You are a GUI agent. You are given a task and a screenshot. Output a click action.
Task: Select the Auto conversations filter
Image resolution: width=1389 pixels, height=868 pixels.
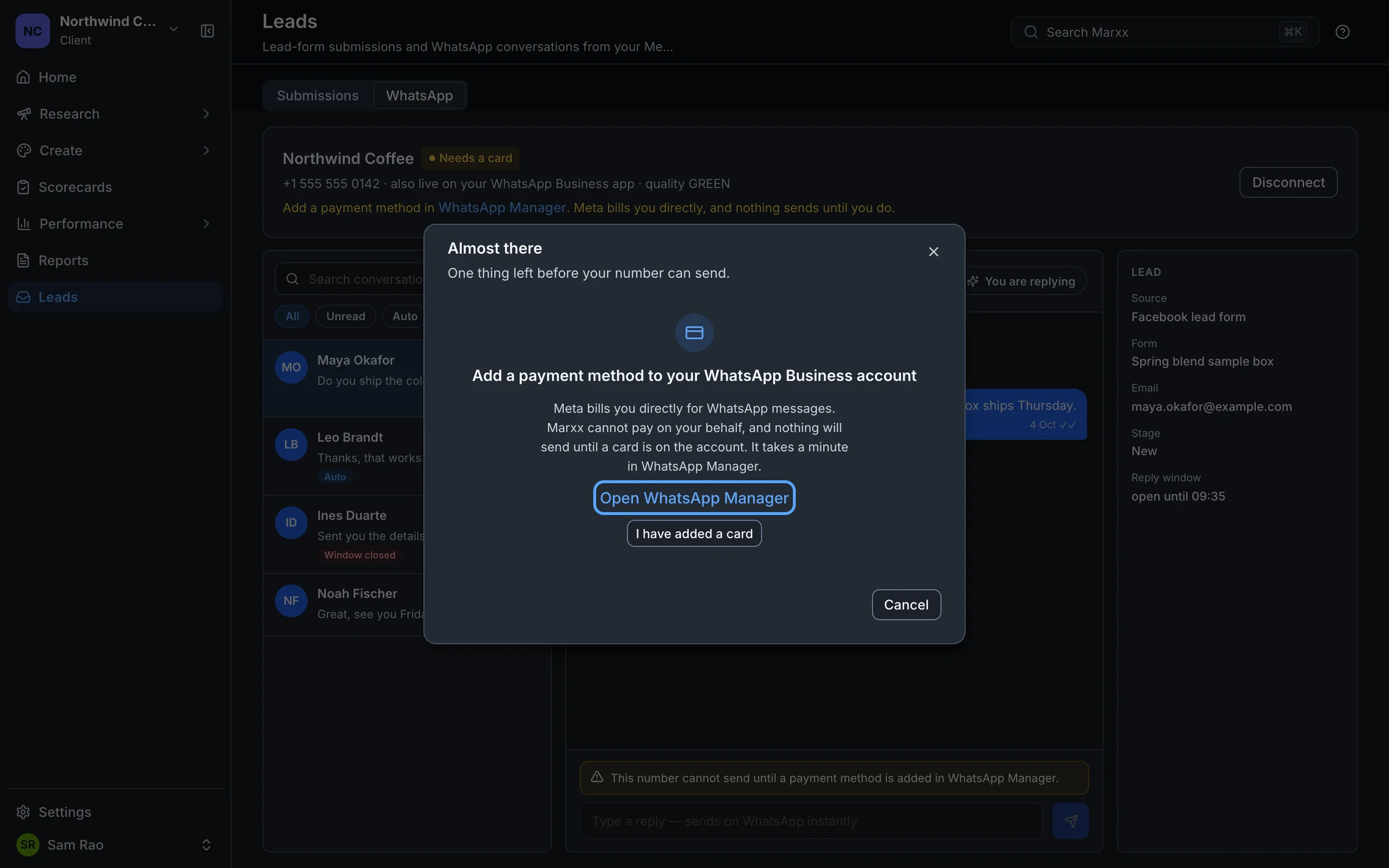pyautogui.click(x=405, y=316)
